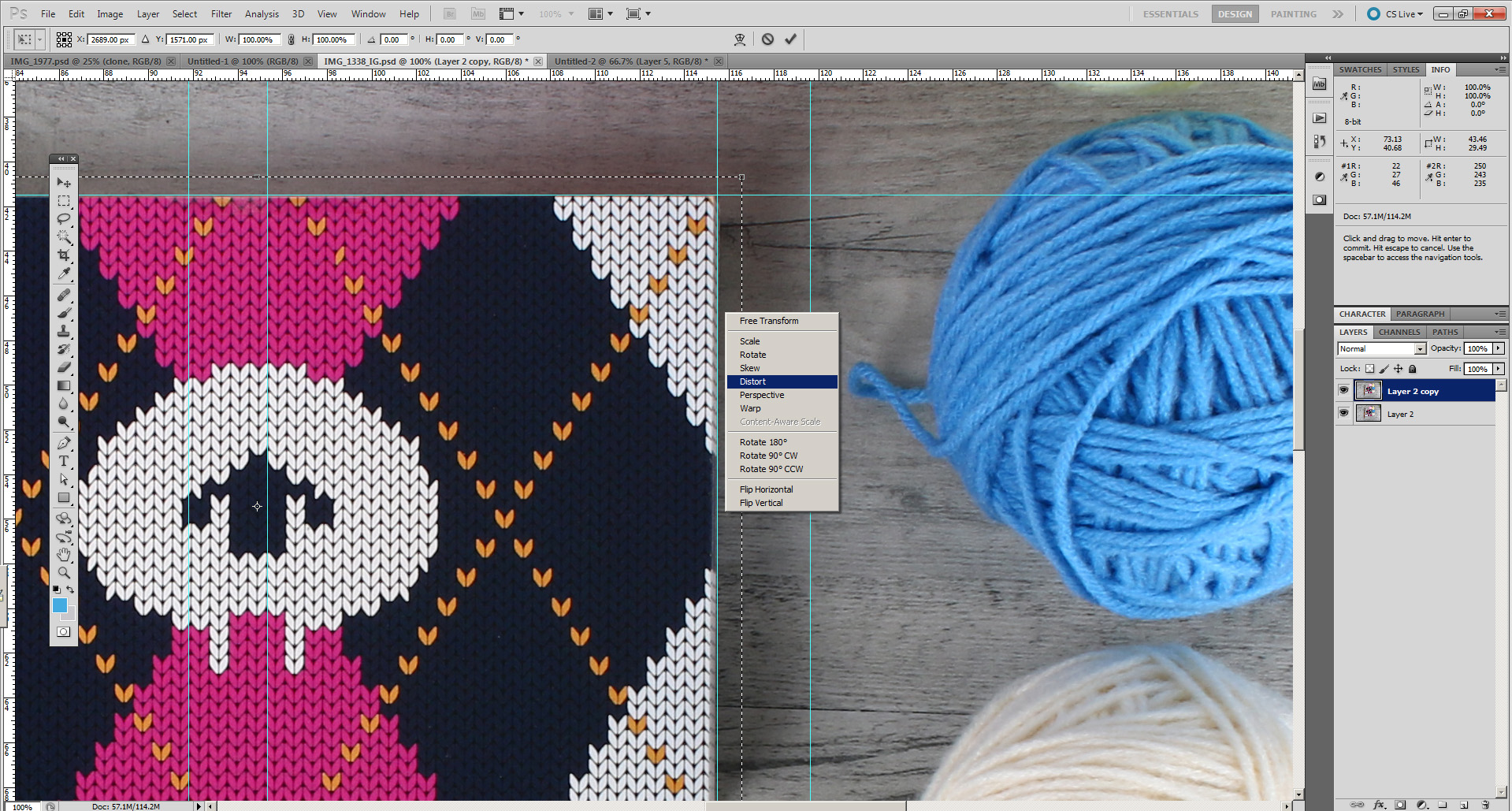Select the Path Selection tool

tap(64, 479)
